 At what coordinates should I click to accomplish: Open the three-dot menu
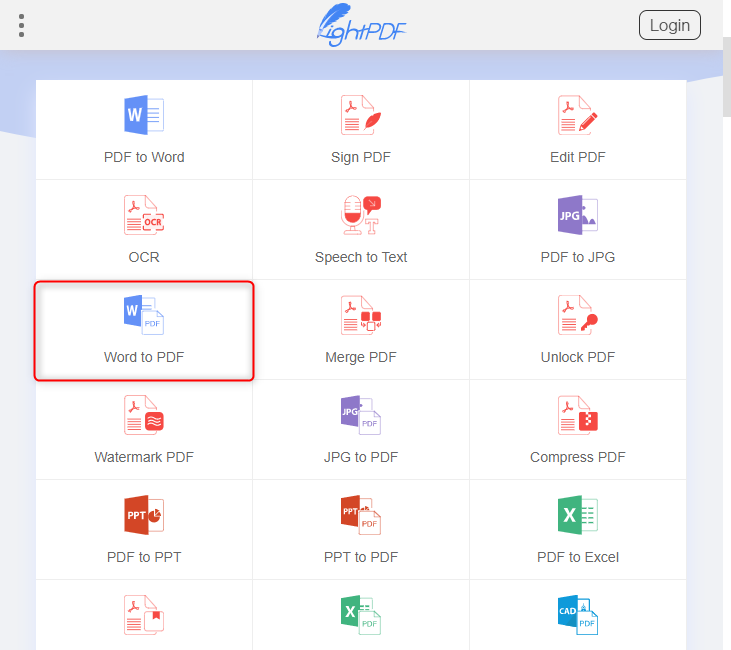coord(21,25)
